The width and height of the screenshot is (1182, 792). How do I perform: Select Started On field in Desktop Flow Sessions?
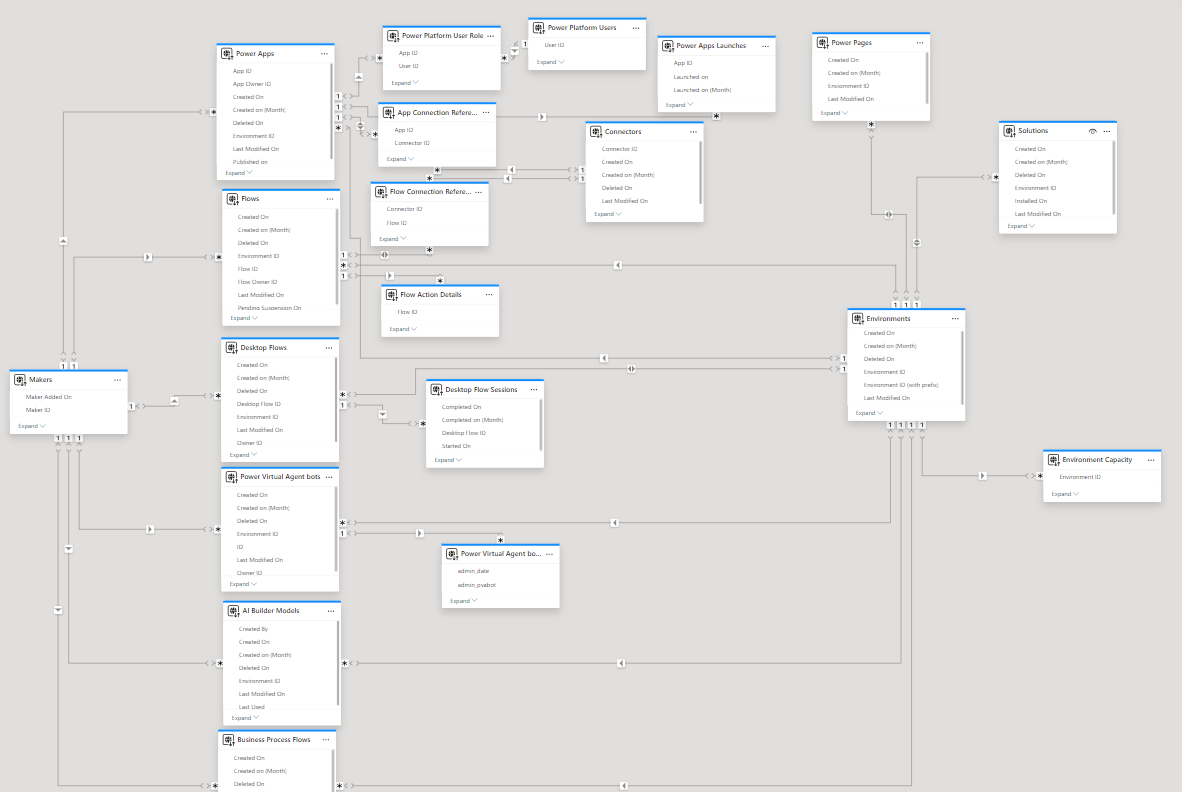click(456, 446)
